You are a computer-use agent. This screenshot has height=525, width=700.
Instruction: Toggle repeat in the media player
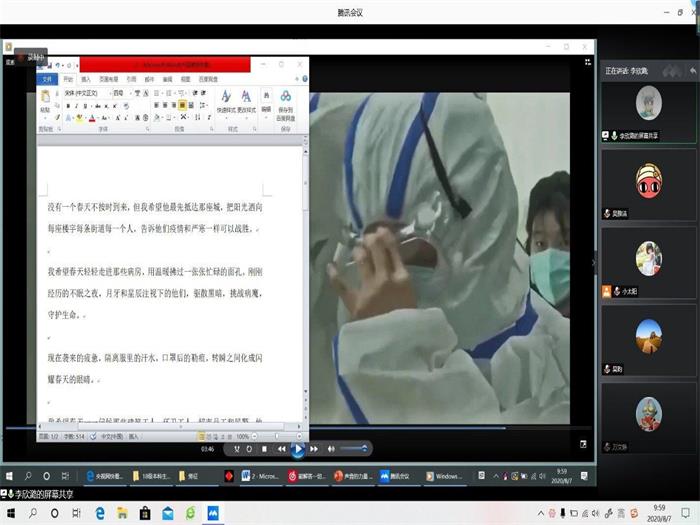coord(250,449)
